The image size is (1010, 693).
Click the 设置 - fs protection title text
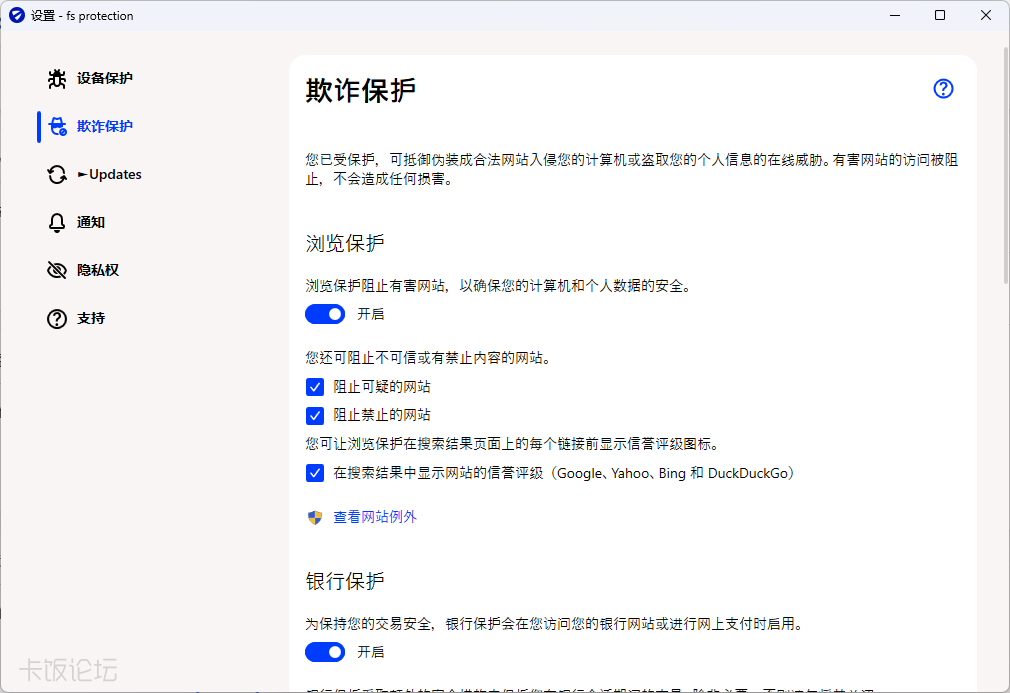click(x=82, y=16)
